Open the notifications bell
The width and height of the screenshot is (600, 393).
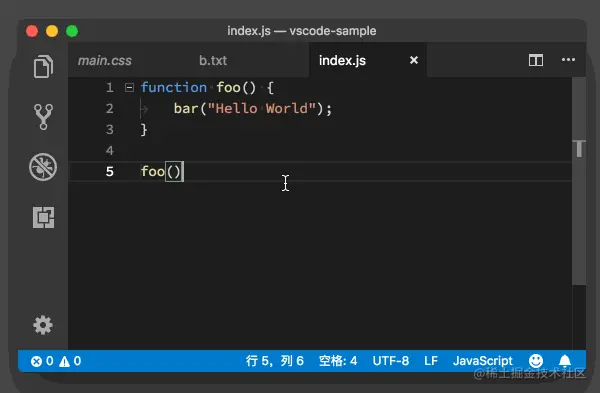pos(565,360)
